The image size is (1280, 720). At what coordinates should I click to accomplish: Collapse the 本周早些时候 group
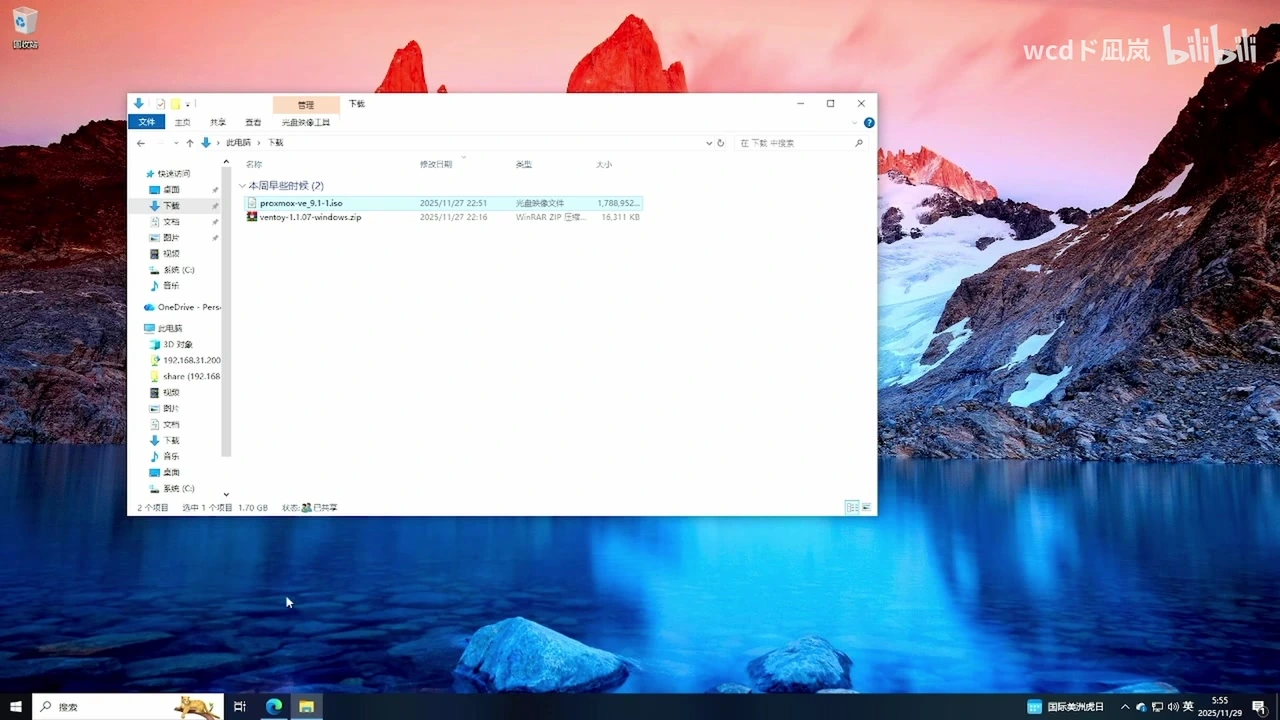pyautogui.click(x=242, y=186)
